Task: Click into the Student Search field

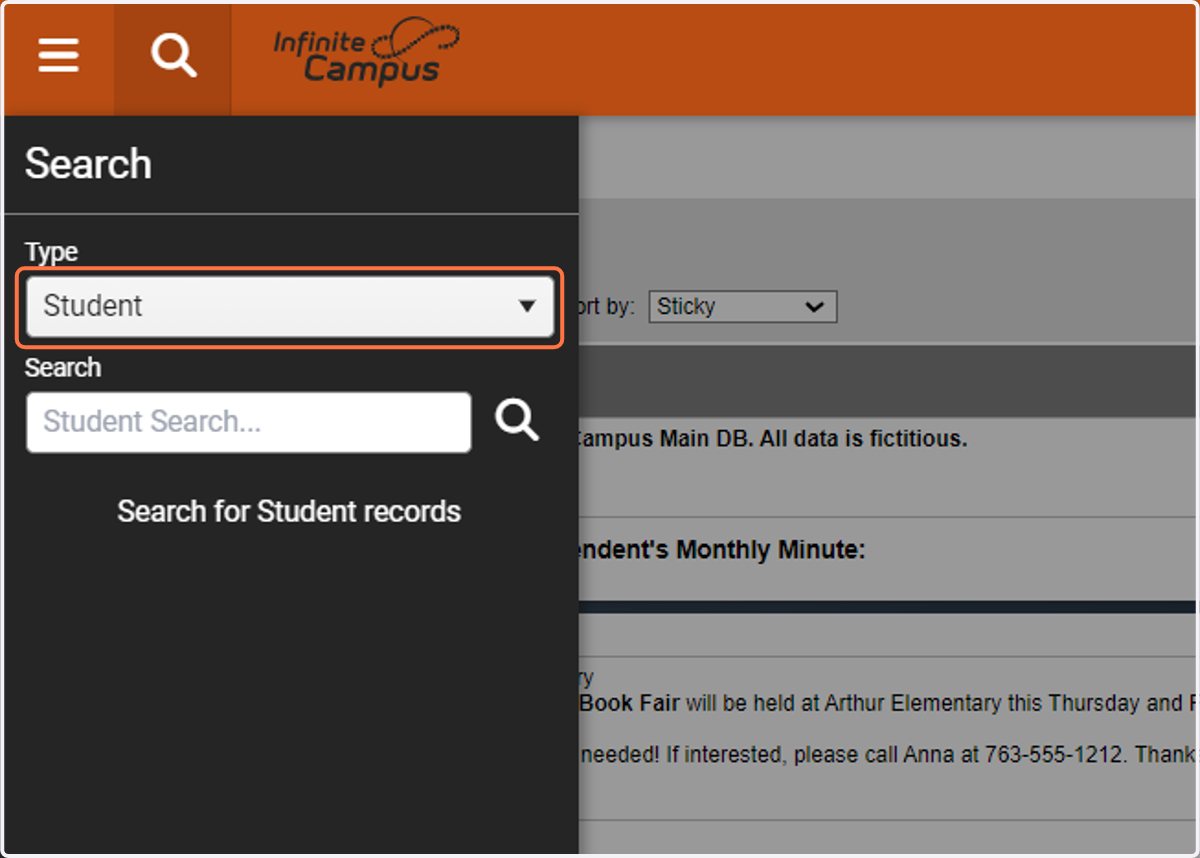Action: [249, 422]
